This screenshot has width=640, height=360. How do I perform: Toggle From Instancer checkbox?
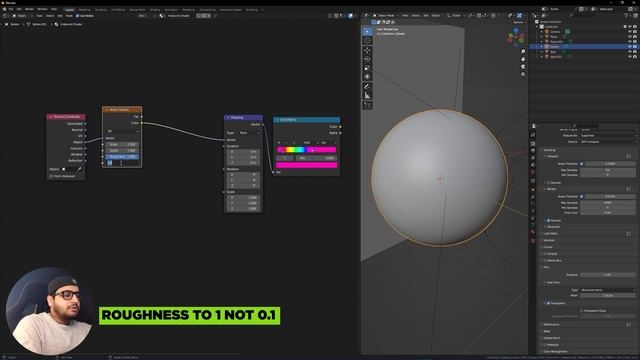pos(51,176)
